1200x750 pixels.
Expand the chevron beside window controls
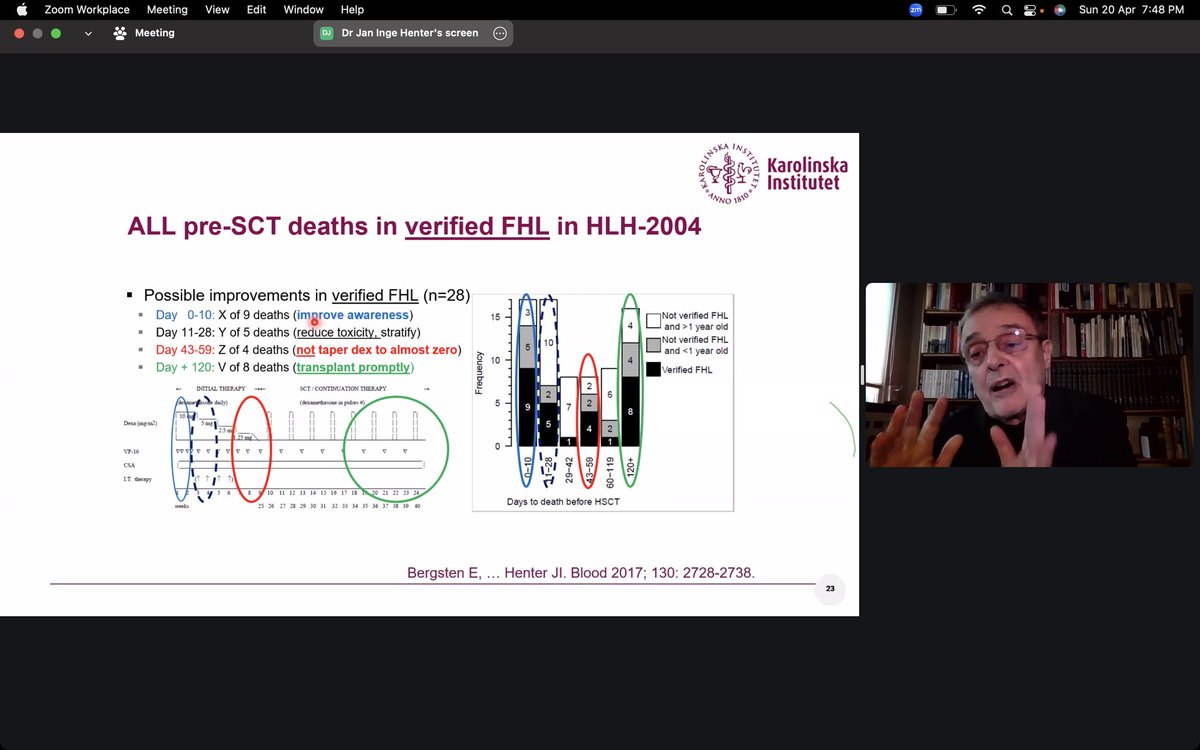point(88,33)
